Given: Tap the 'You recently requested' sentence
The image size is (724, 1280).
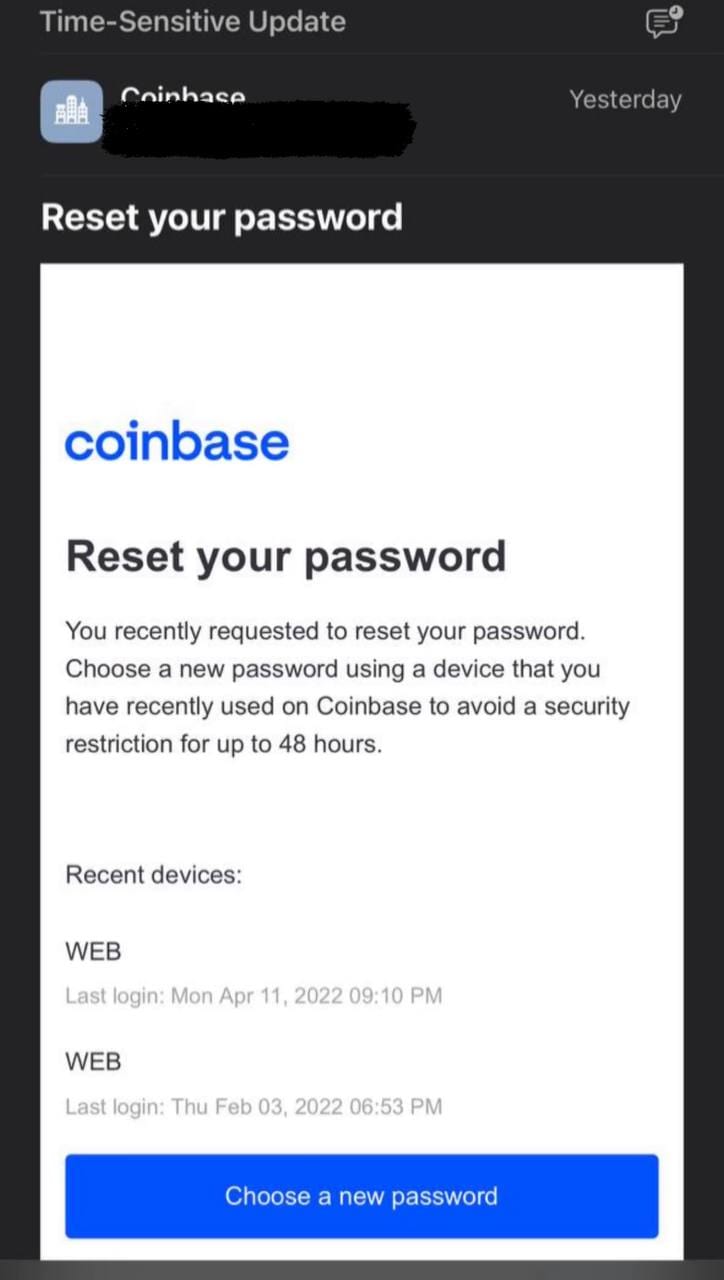Looking at the screenshot, I should pos(325,631).
